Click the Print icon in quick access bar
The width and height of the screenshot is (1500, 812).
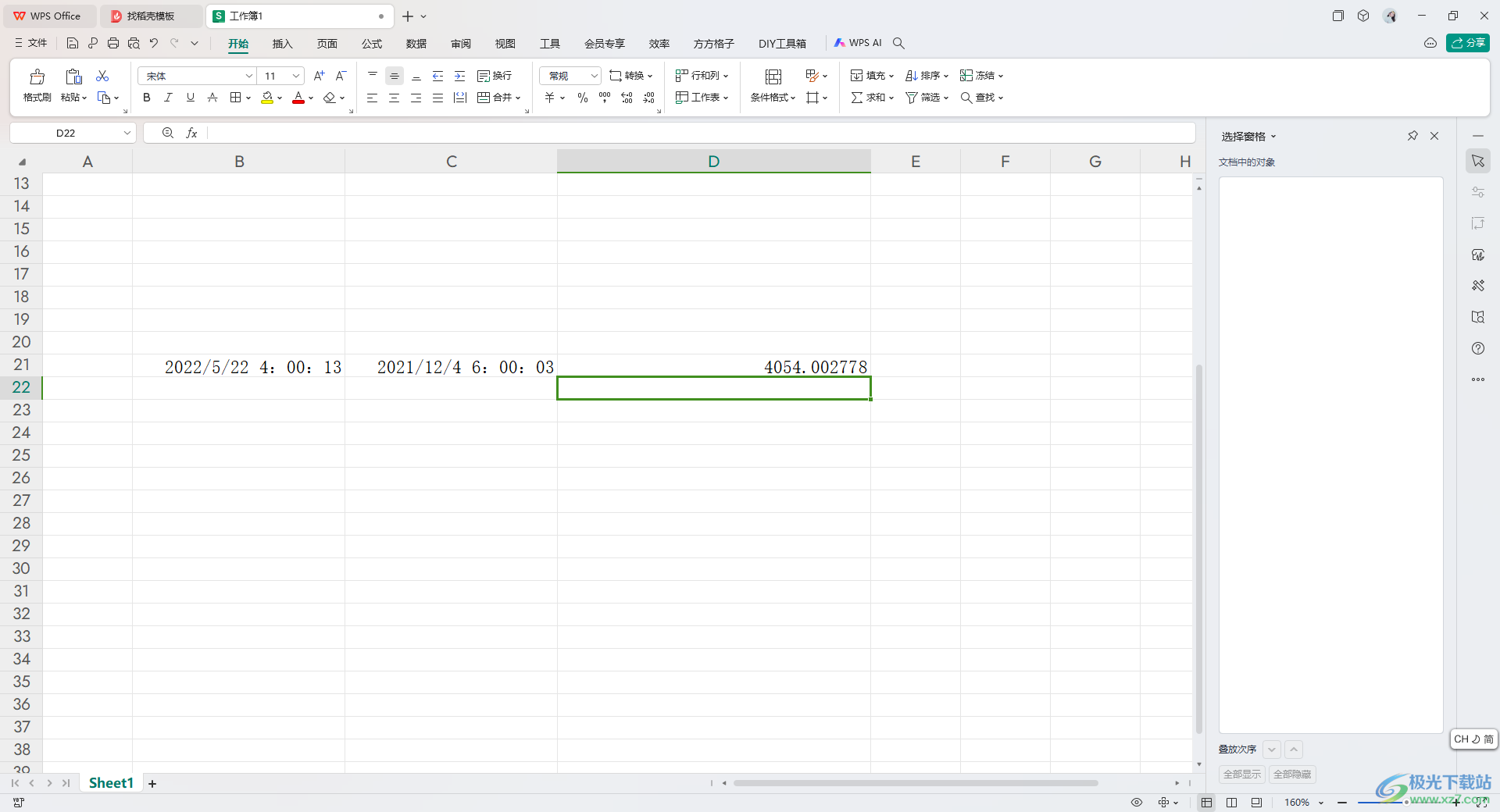click(113, 43)
